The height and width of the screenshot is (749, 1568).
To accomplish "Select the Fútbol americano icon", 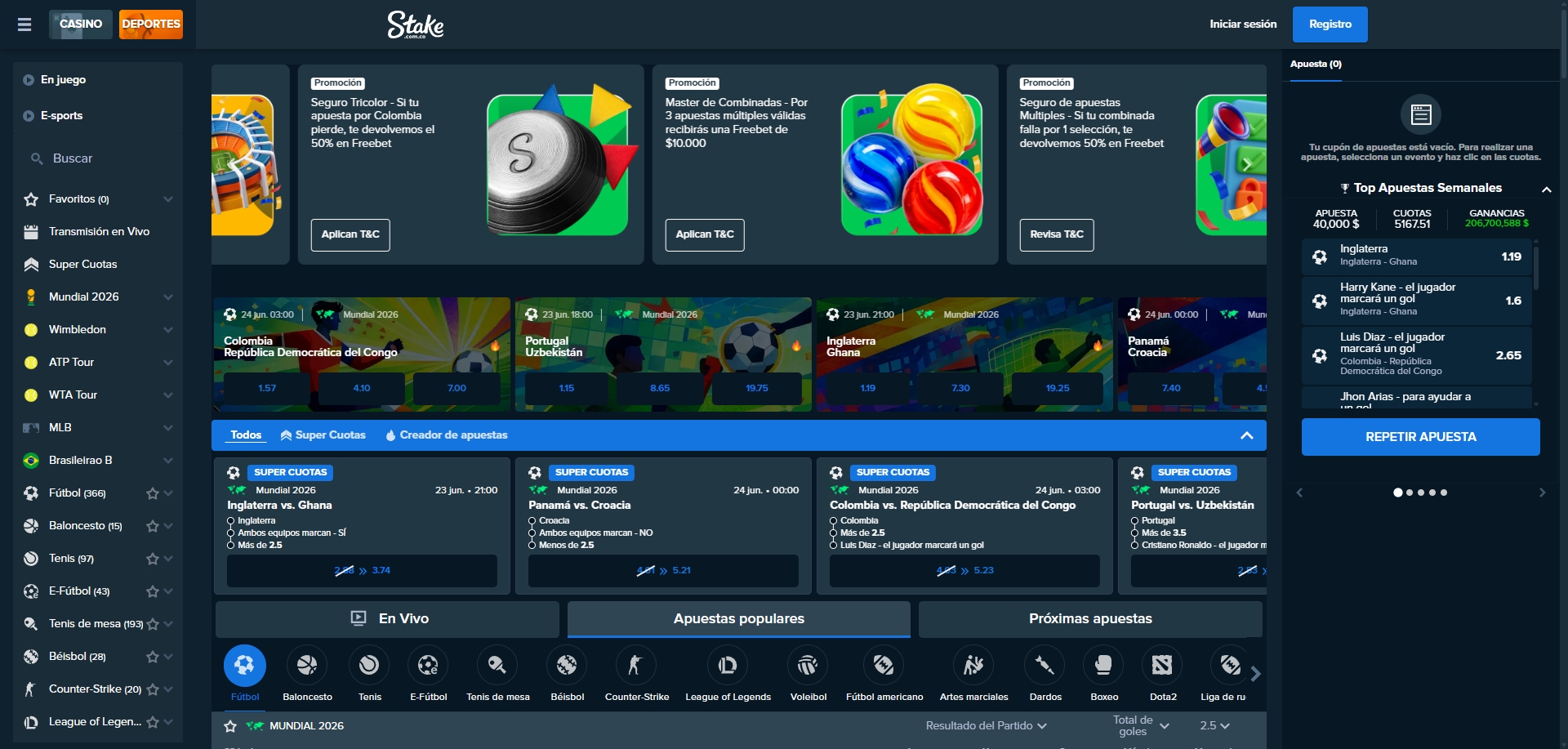I will (884, 666).
